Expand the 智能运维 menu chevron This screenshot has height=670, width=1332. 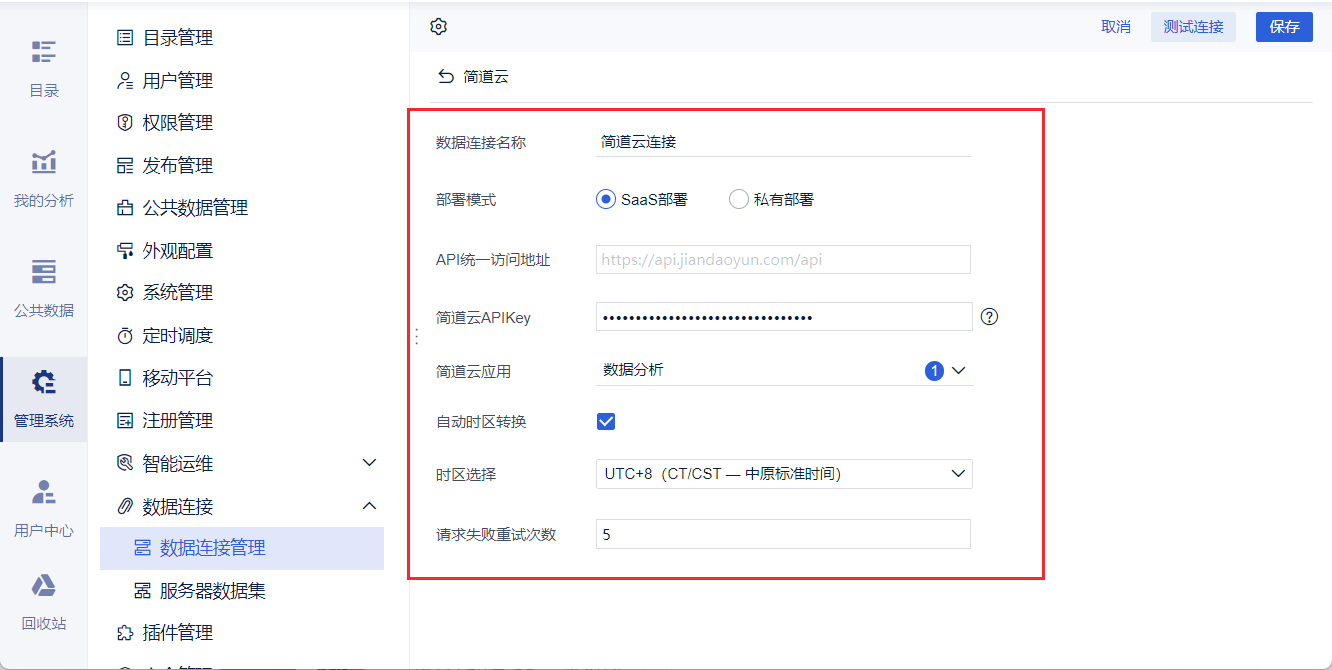(369, 463)
